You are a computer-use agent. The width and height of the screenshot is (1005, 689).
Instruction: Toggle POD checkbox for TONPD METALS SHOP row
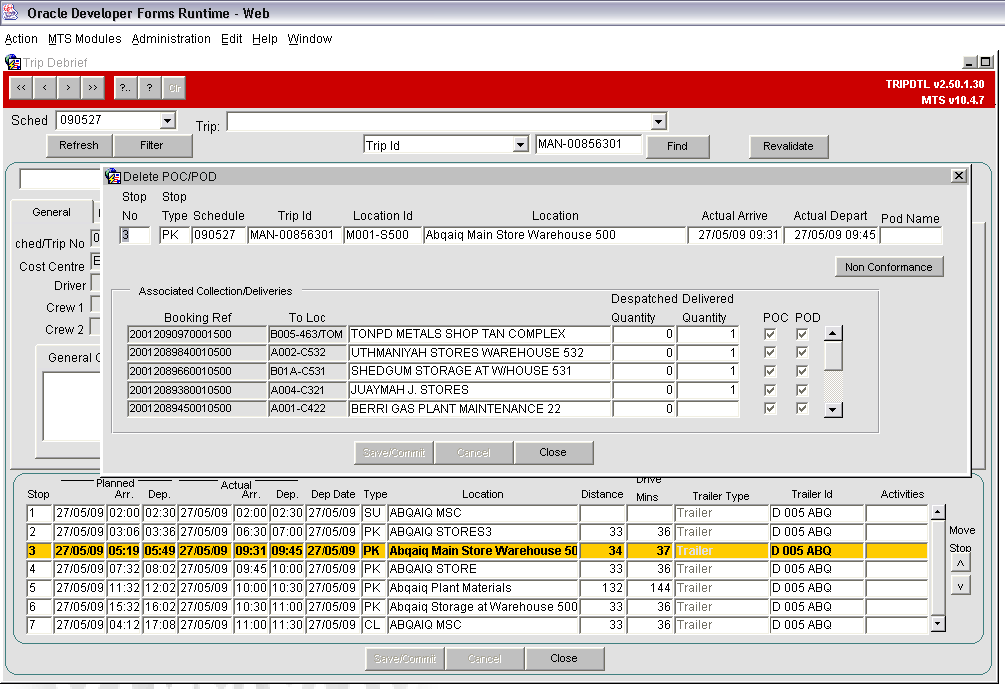click(x=802, y=334)
